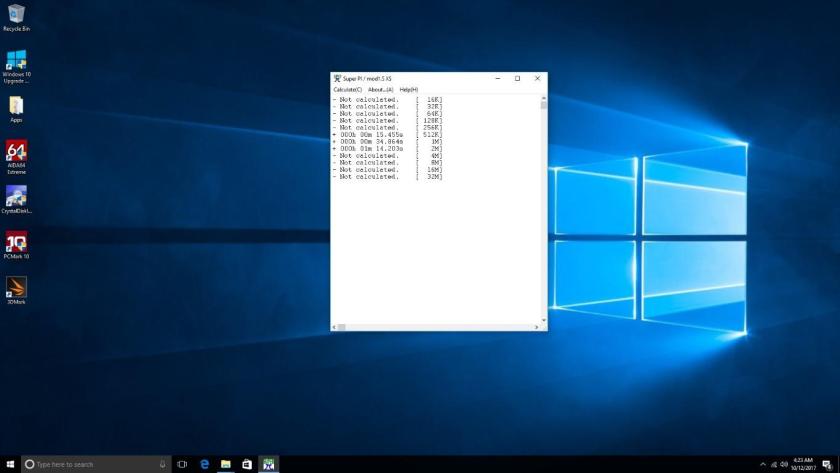Open the Recycle Bin desktop icon
This screenshot has width=840, height=473.
(16, 18)
